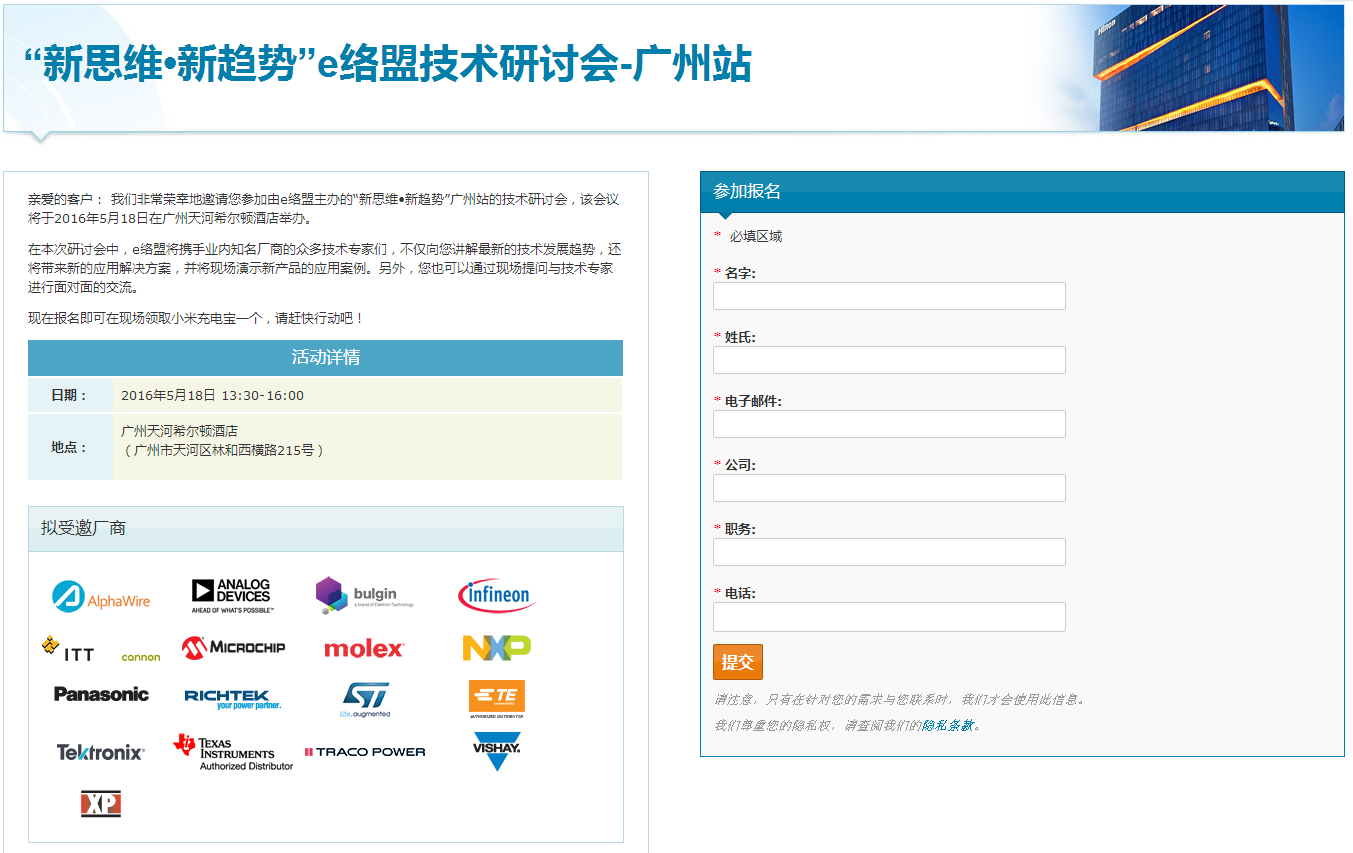Click the AlphaWire logo
Image resolution: width=1353 pixels, height=853 pixels.
[101, 597]
